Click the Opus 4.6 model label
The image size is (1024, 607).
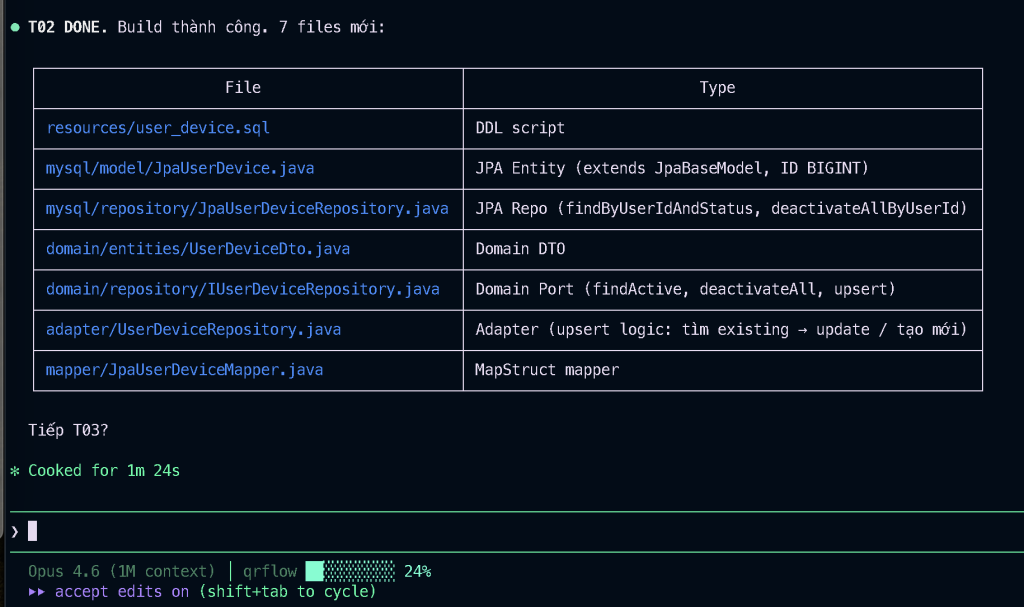pyautogui.click(x=122, y=571)
